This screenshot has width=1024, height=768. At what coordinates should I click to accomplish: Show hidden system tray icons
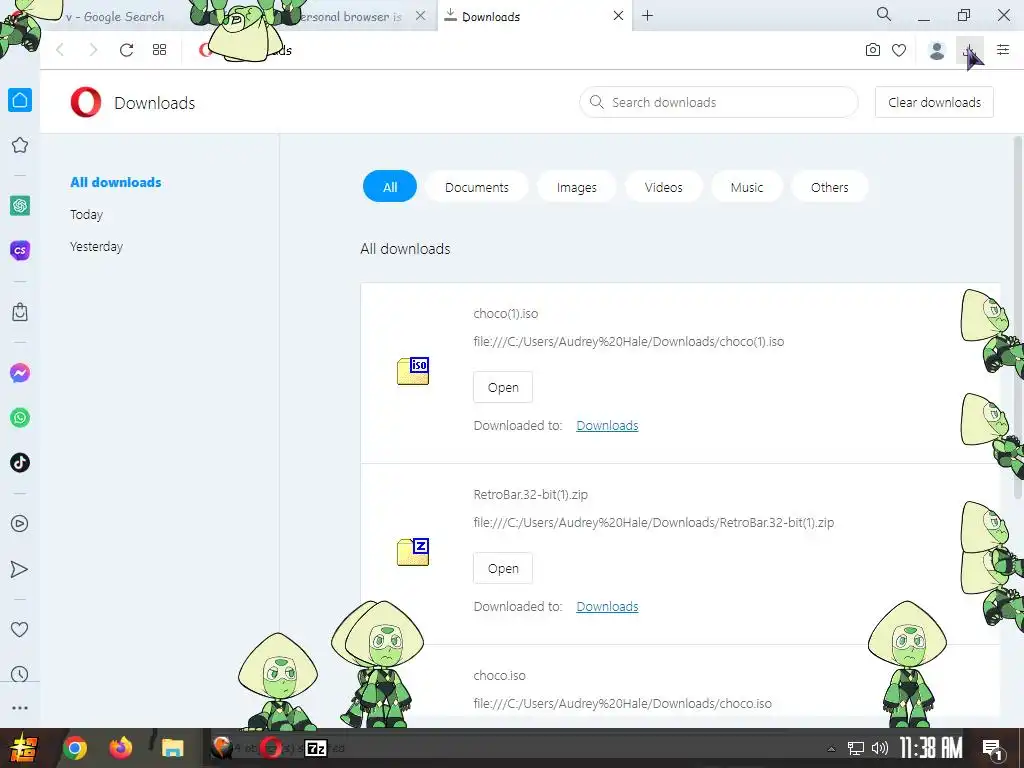pyautogui.click(x=831, y=749)
